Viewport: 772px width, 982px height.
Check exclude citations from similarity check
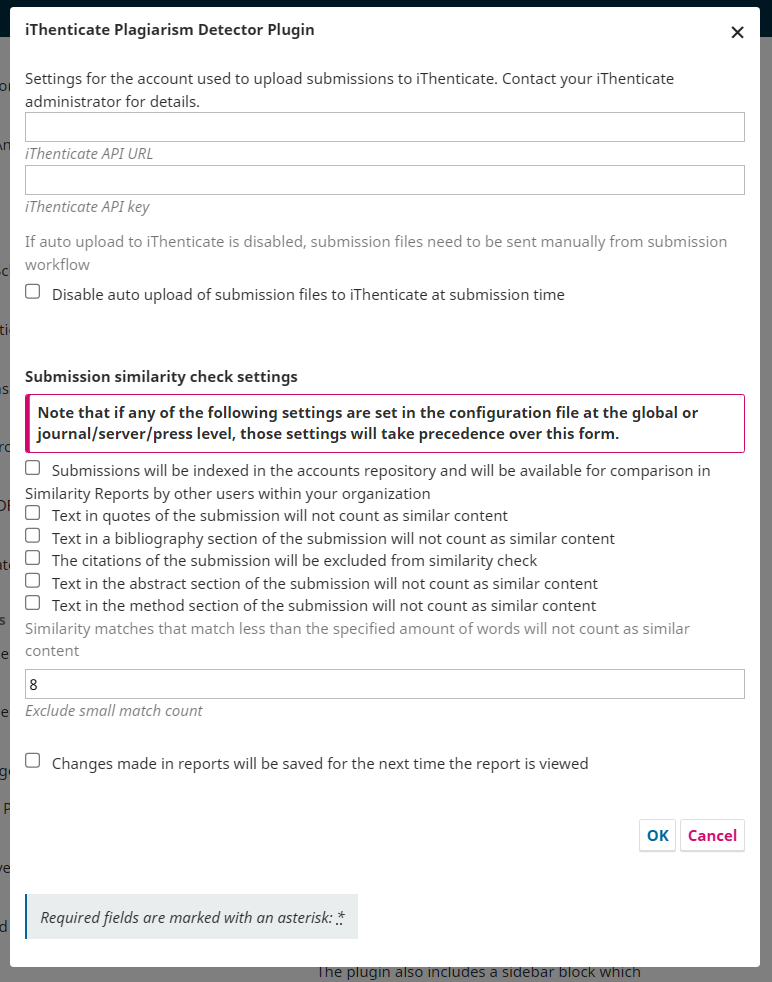click(x=33, y=558)
